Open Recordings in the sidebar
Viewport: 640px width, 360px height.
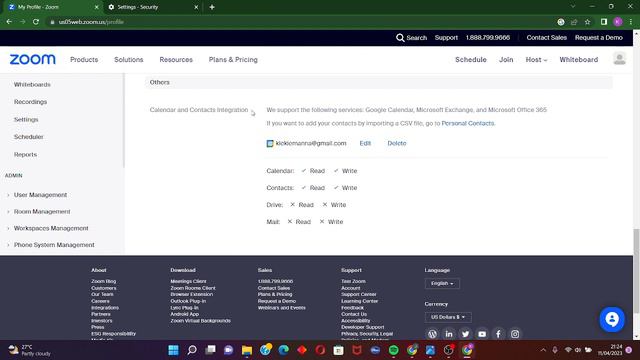pyautogui.click(x=30, y=102)
